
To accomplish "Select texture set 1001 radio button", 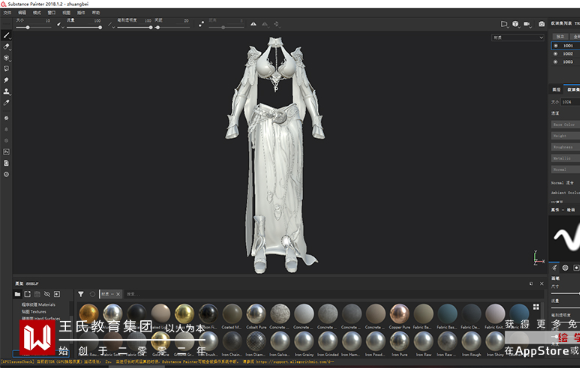I will (x=556, y=46).
